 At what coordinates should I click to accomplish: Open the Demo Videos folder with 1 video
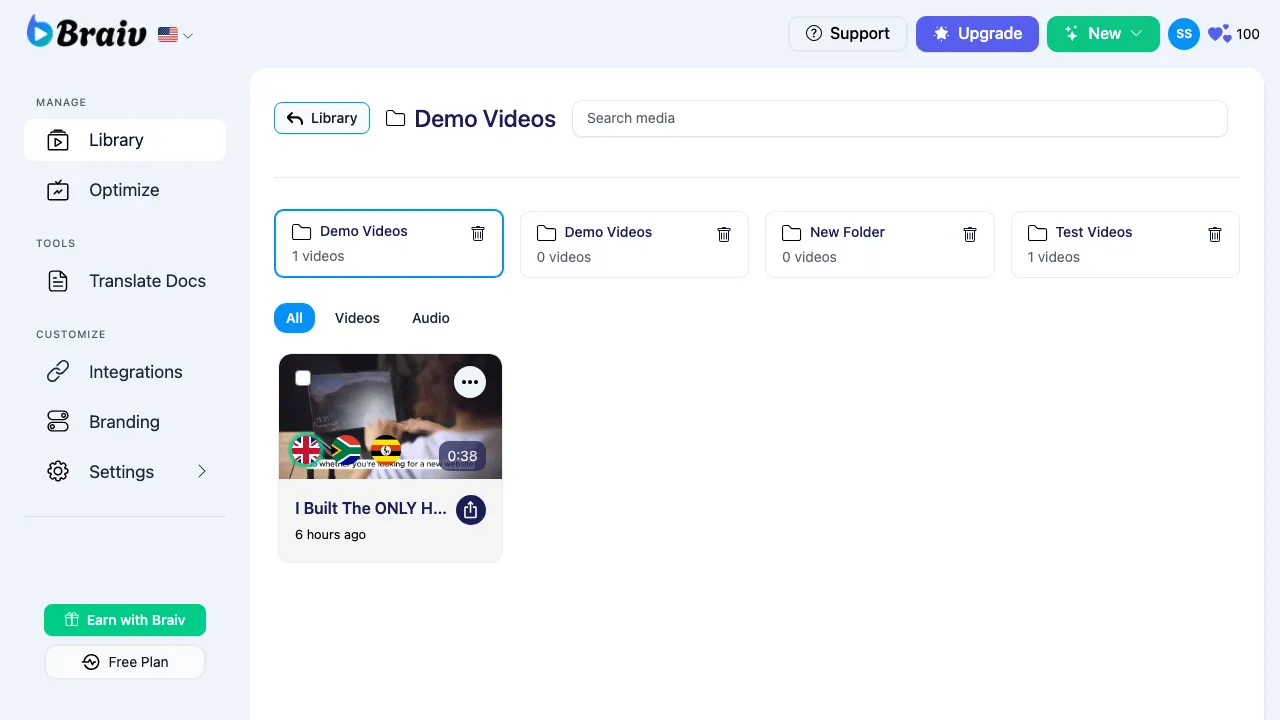point(388,243)
